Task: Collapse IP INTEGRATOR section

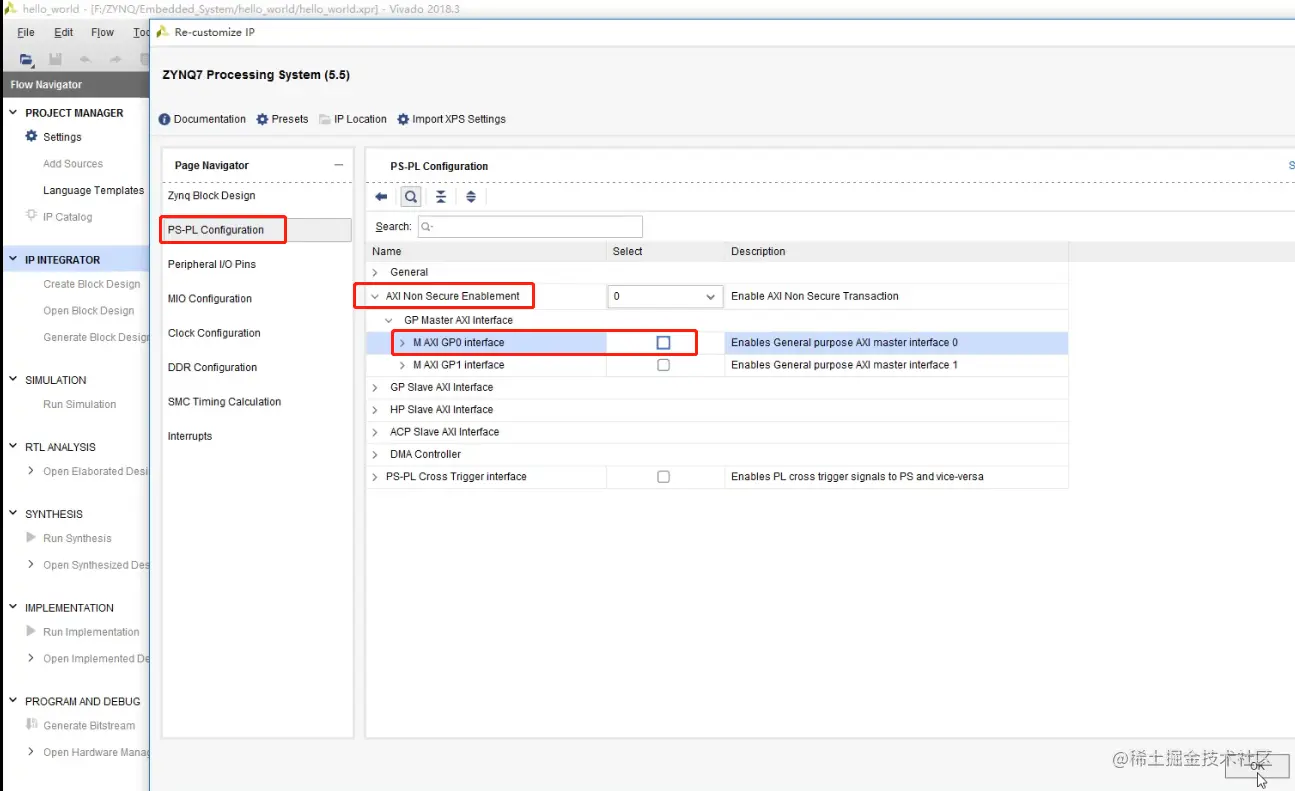Action: coord(13,260)
